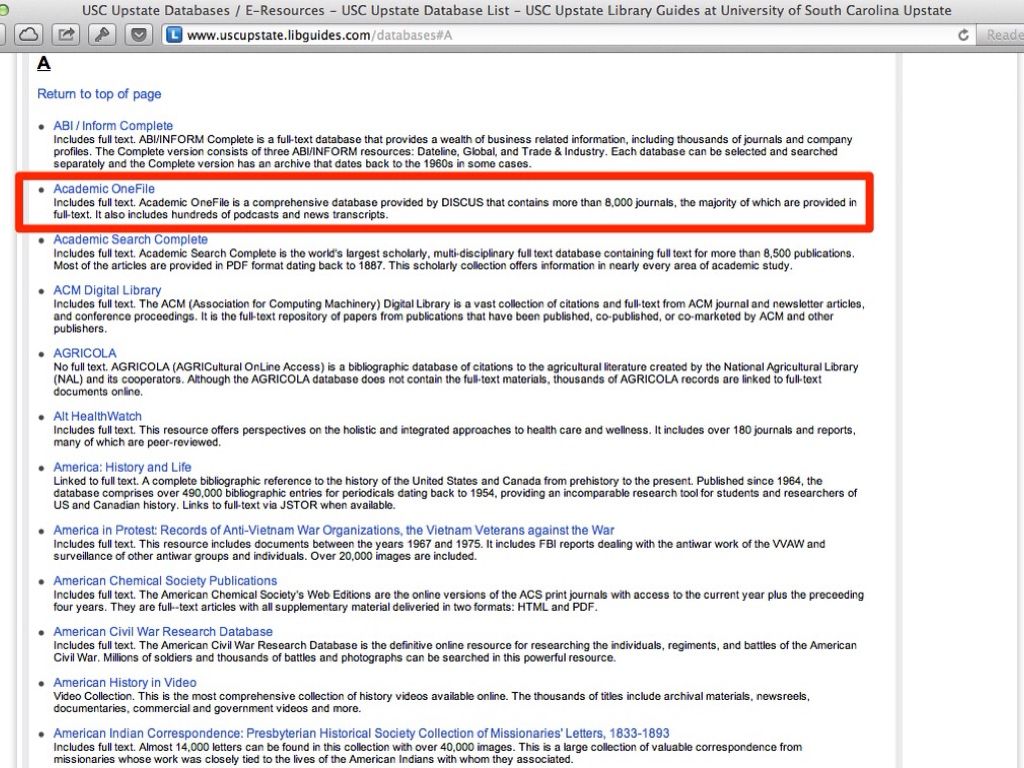
Task: Click America: History and Life link
Action: point(122,468)
